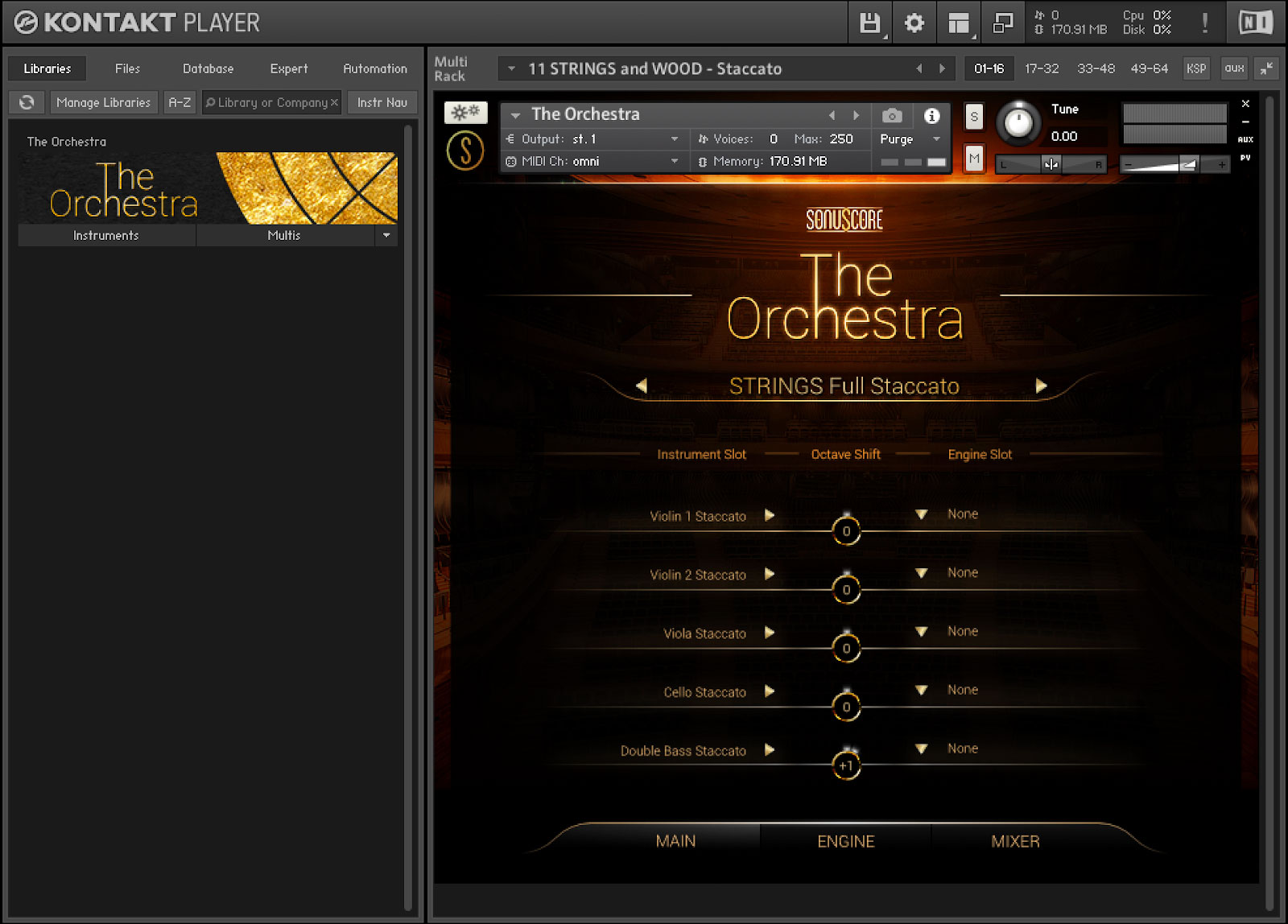Toggle the Instr Nav pane
Image resolution: width=1288 pixels, height=924 pixels.
coord(382,102)
